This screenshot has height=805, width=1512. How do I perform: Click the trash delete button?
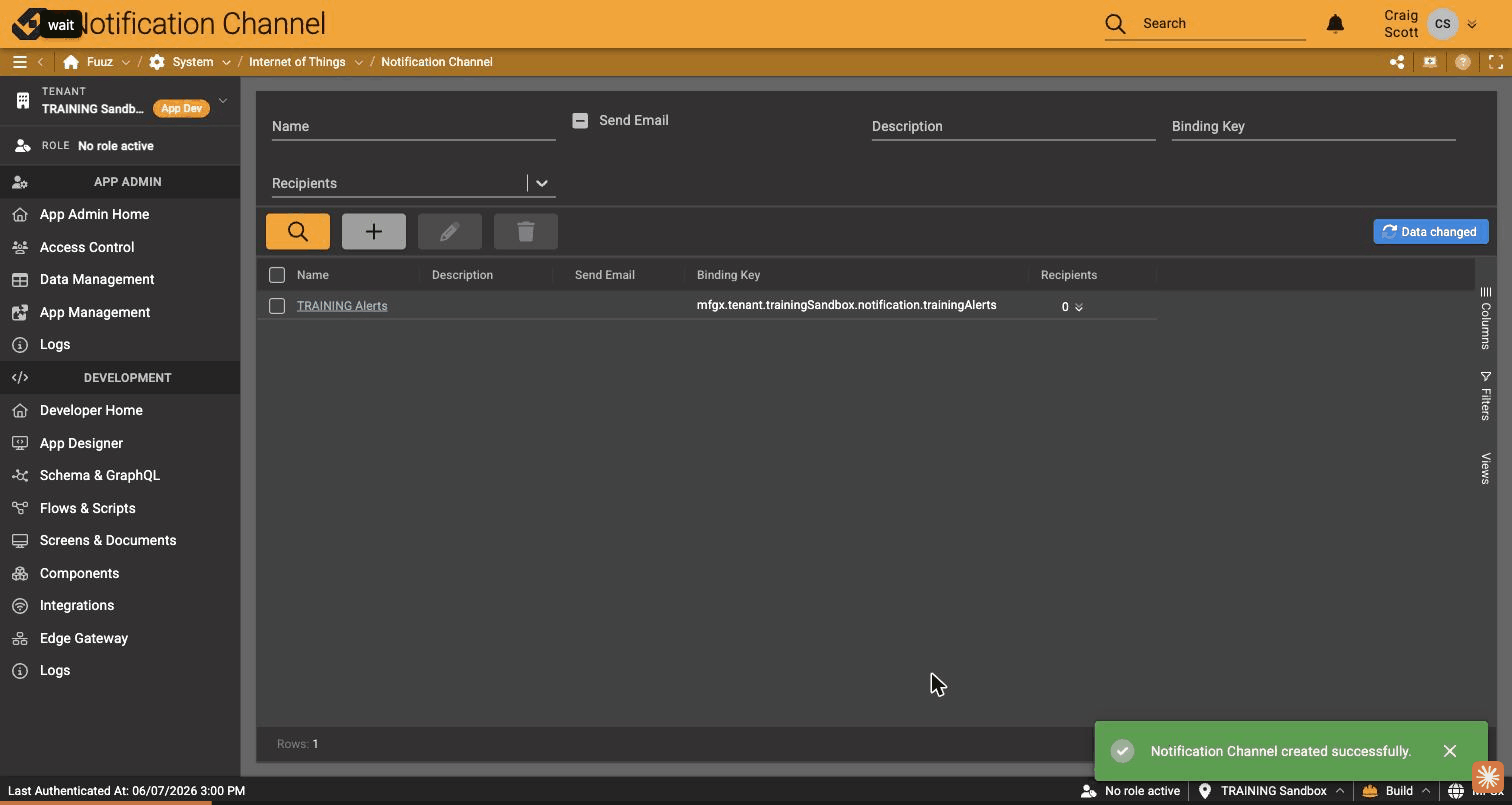tap(526, 231)
